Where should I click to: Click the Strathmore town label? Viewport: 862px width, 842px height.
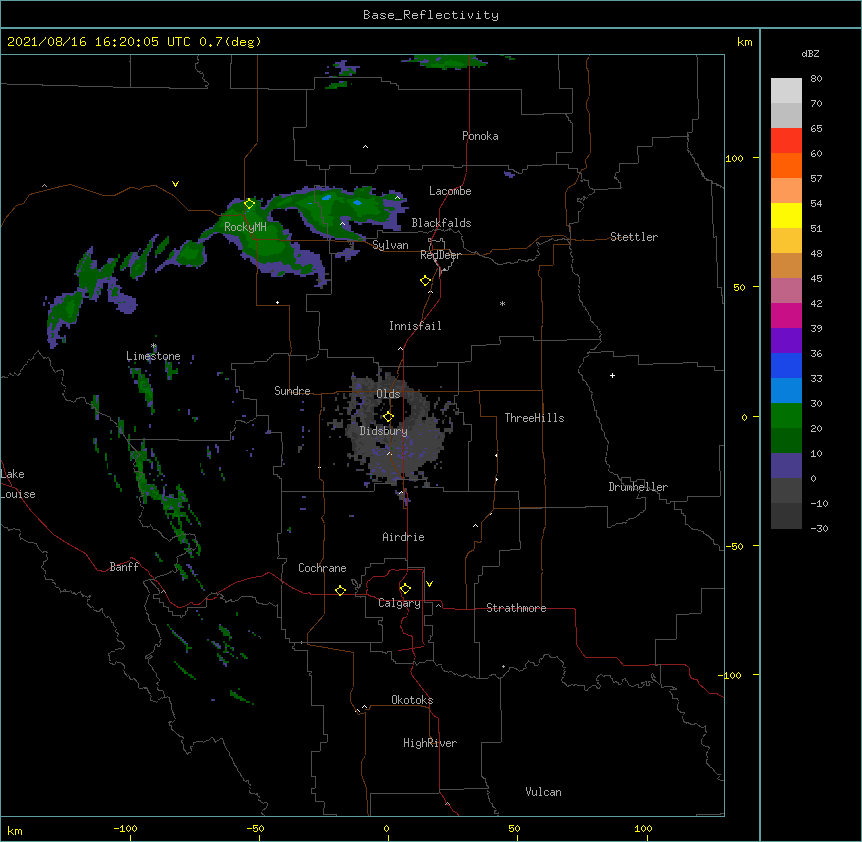(516, 608)
